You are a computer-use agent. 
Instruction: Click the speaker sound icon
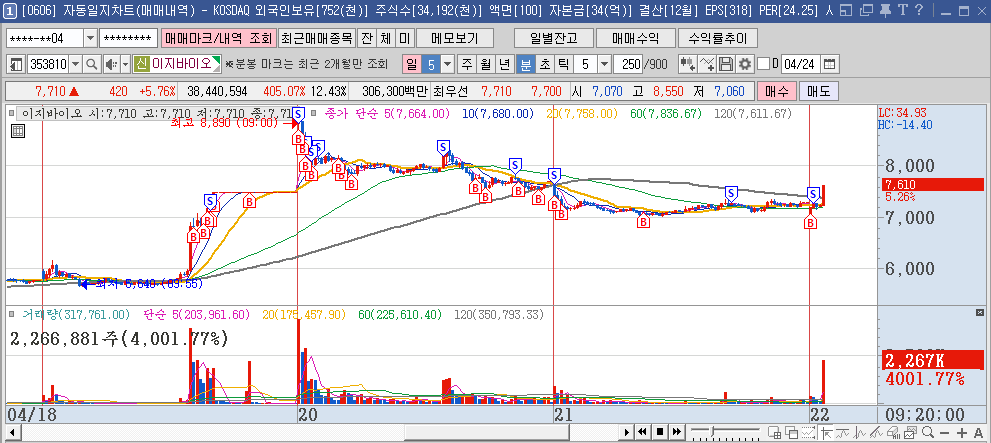(x=111, y=64)
